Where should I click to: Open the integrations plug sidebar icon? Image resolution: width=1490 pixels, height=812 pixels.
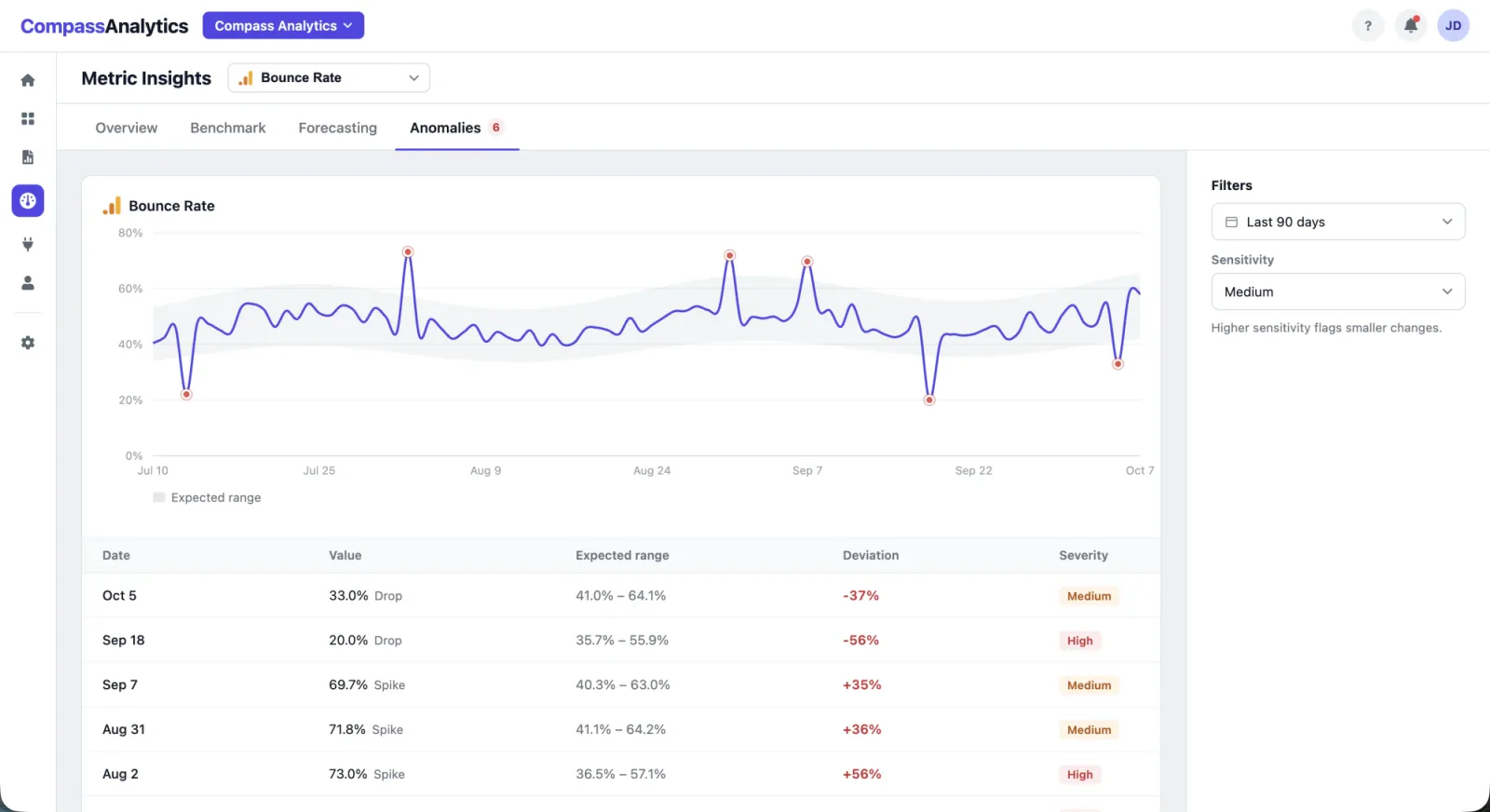click(28, 244)
